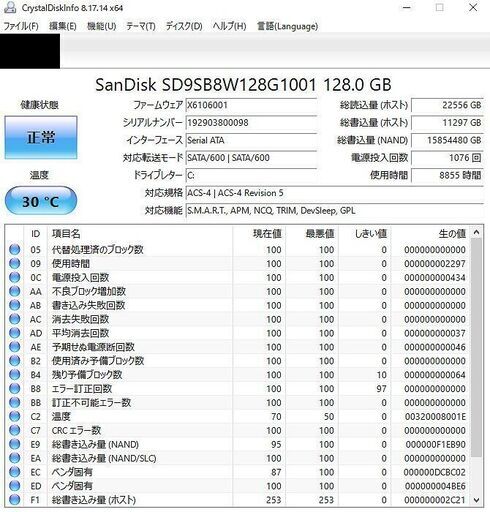490x512 pixels.
Task: Click status icon for ID B2 row
Action: (14, 361)
